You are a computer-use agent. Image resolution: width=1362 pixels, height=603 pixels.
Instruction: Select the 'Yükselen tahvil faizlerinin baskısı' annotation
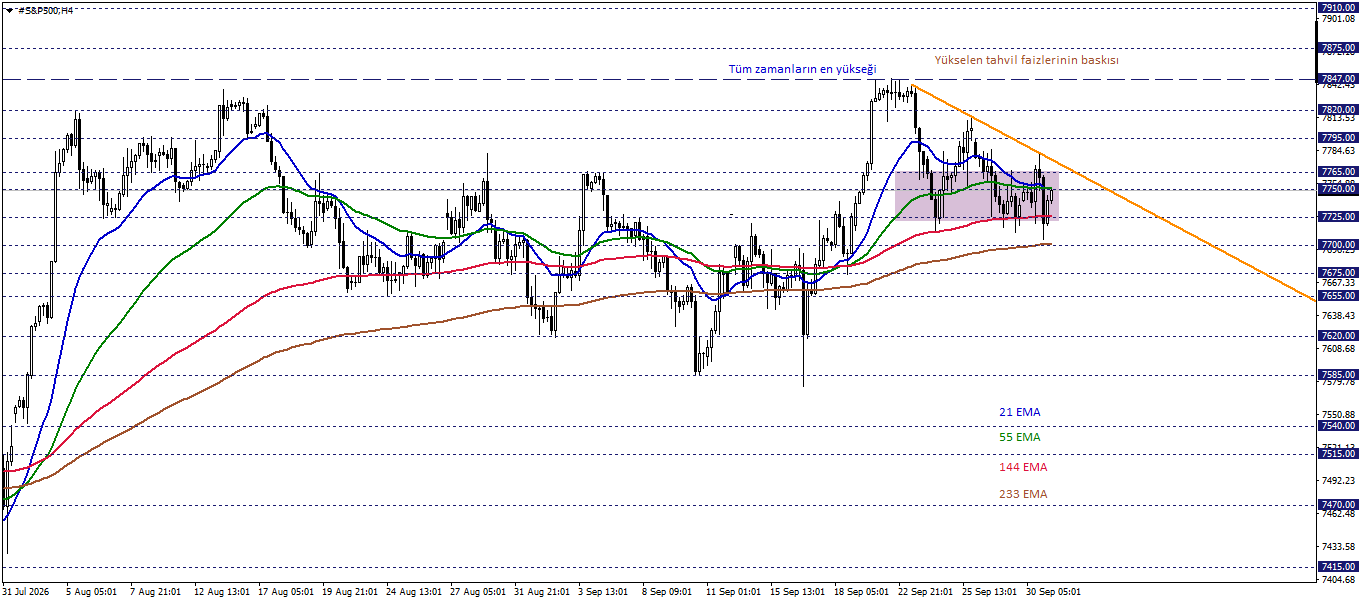pos(1026,60)
